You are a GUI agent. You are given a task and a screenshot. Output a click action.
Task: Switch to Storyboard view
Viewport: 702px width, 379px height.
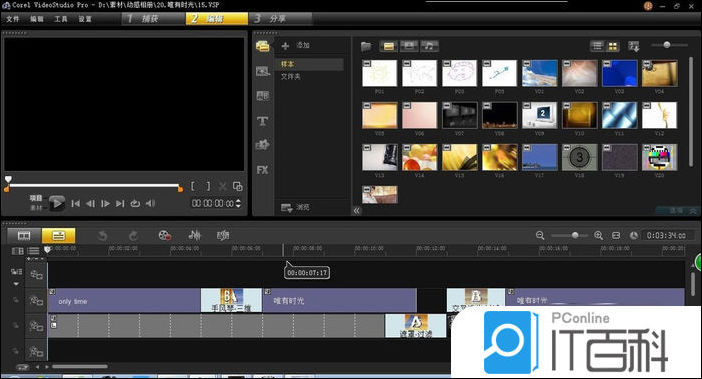coord(24,235)
